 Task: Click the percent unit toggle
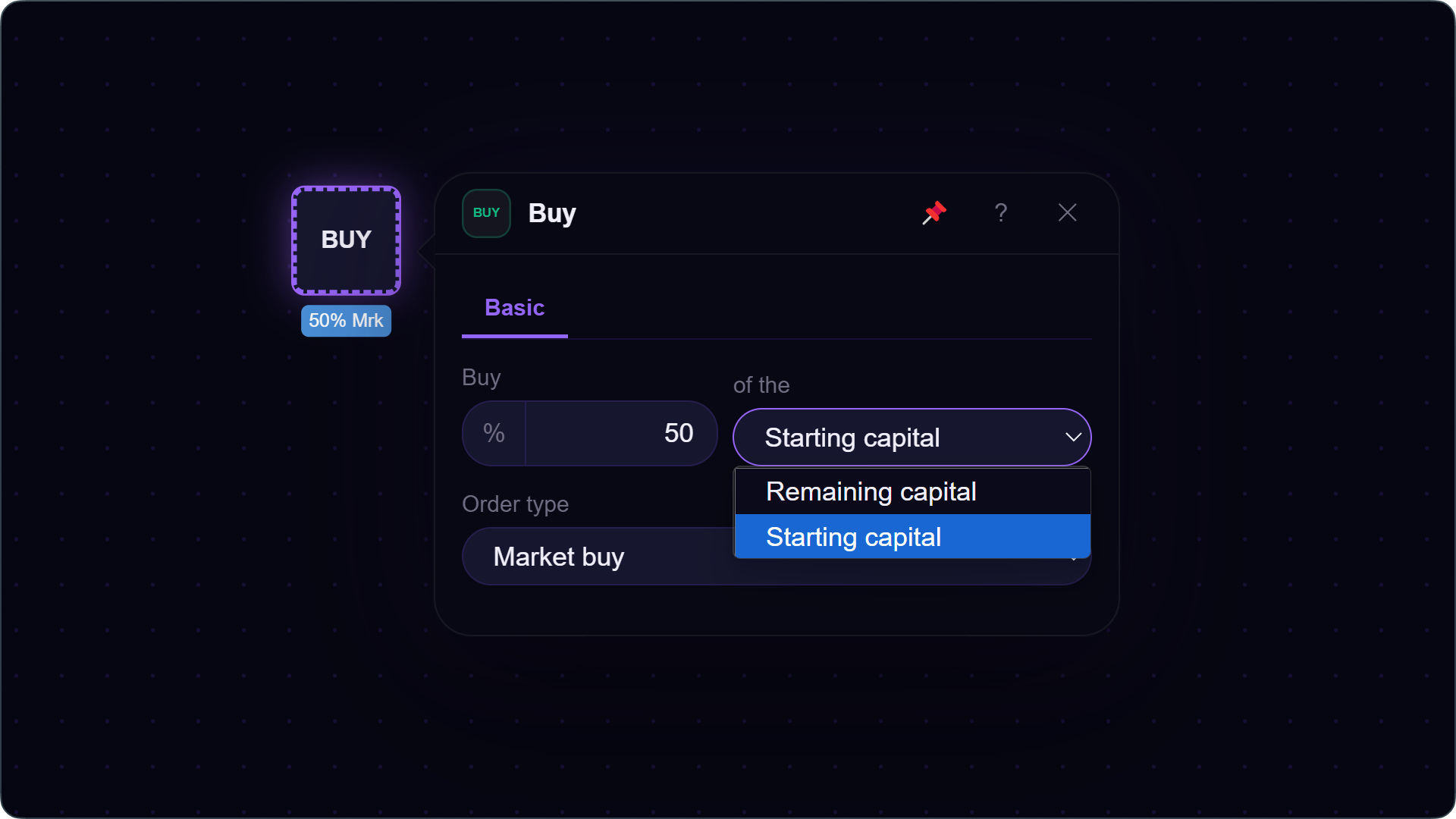coord(494,433)
